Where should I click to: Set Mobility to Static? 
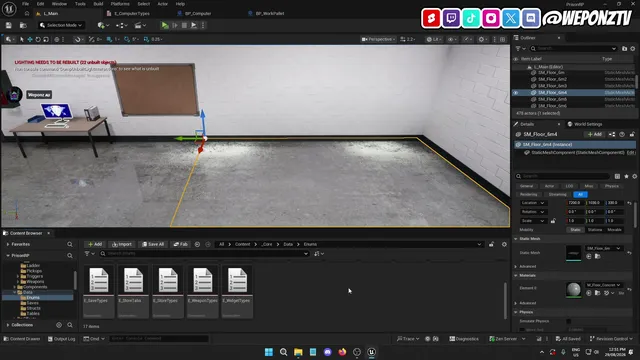coord(575,230)
